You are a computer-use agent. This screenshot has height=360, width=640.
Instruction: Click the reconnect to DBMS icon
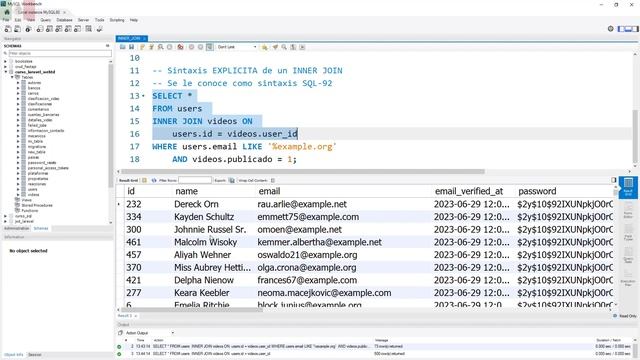pyautogui.click(x=99, y=29)
